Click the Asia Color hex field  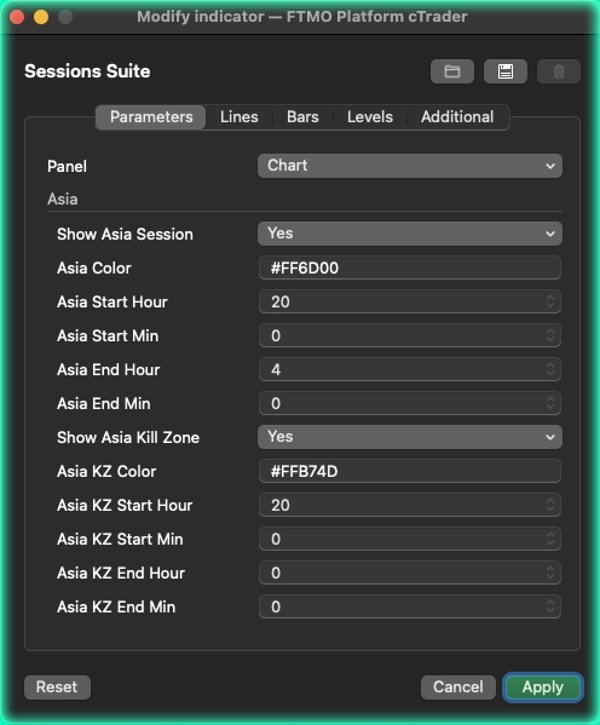click(410, 268)
